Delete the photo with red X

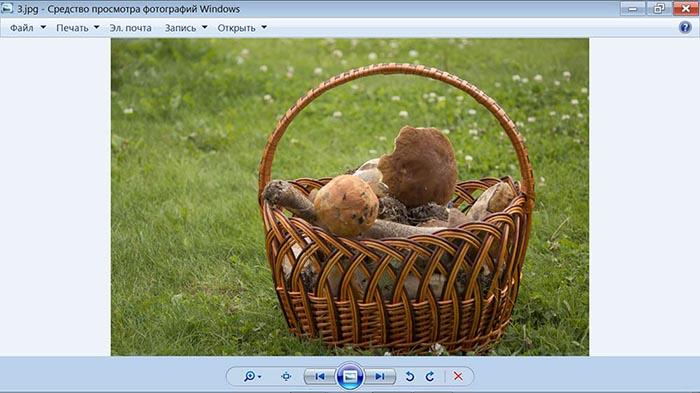458,376
